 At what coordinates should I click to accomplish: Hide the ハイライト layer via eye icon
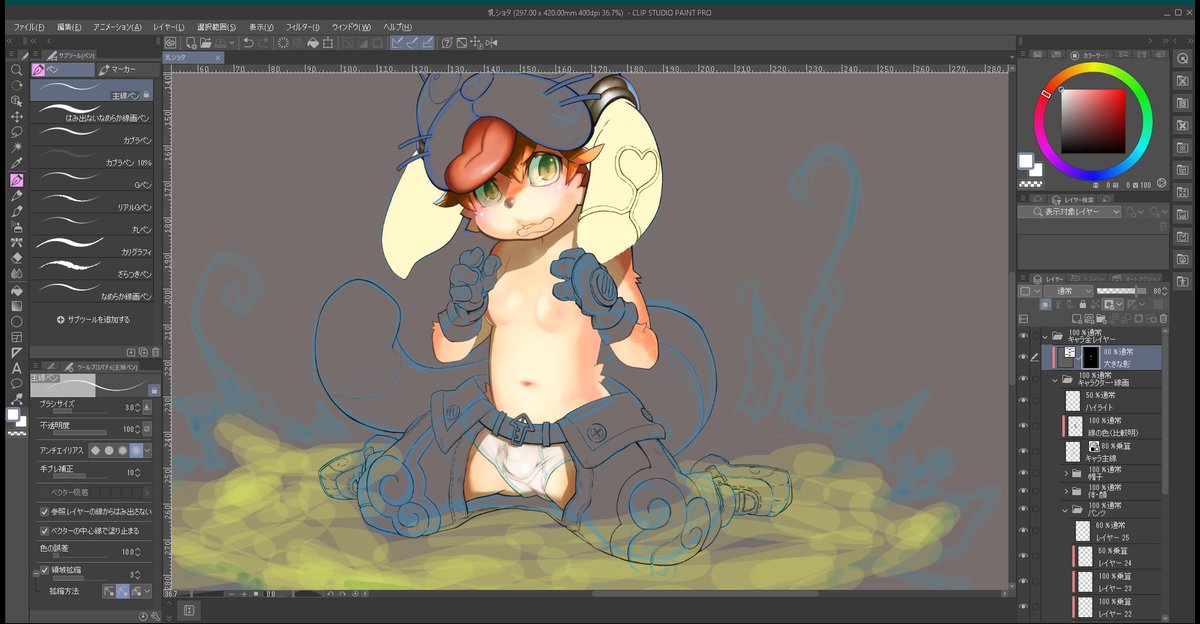pyautogui.click(x=1022, y=400)
